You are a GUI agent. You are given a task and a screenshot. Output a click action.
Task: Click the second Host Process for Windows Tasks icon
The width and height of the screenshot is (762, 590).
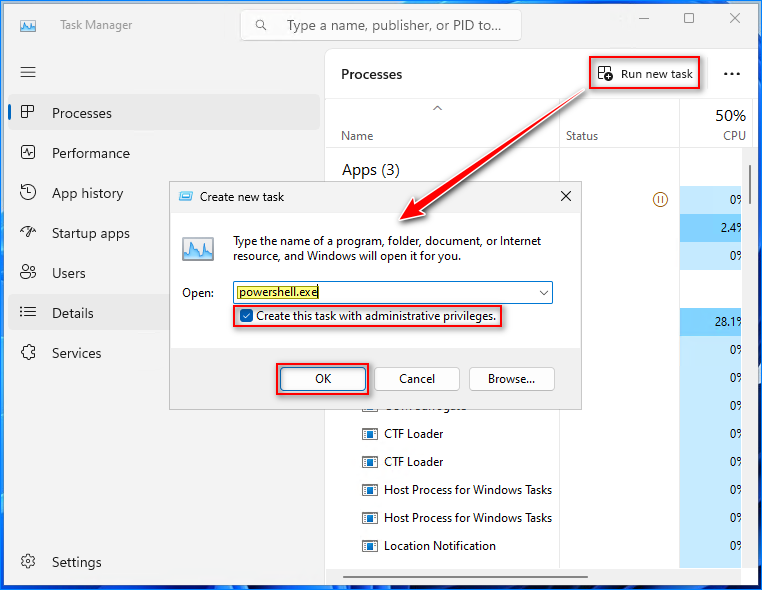[x=370, y=518]
